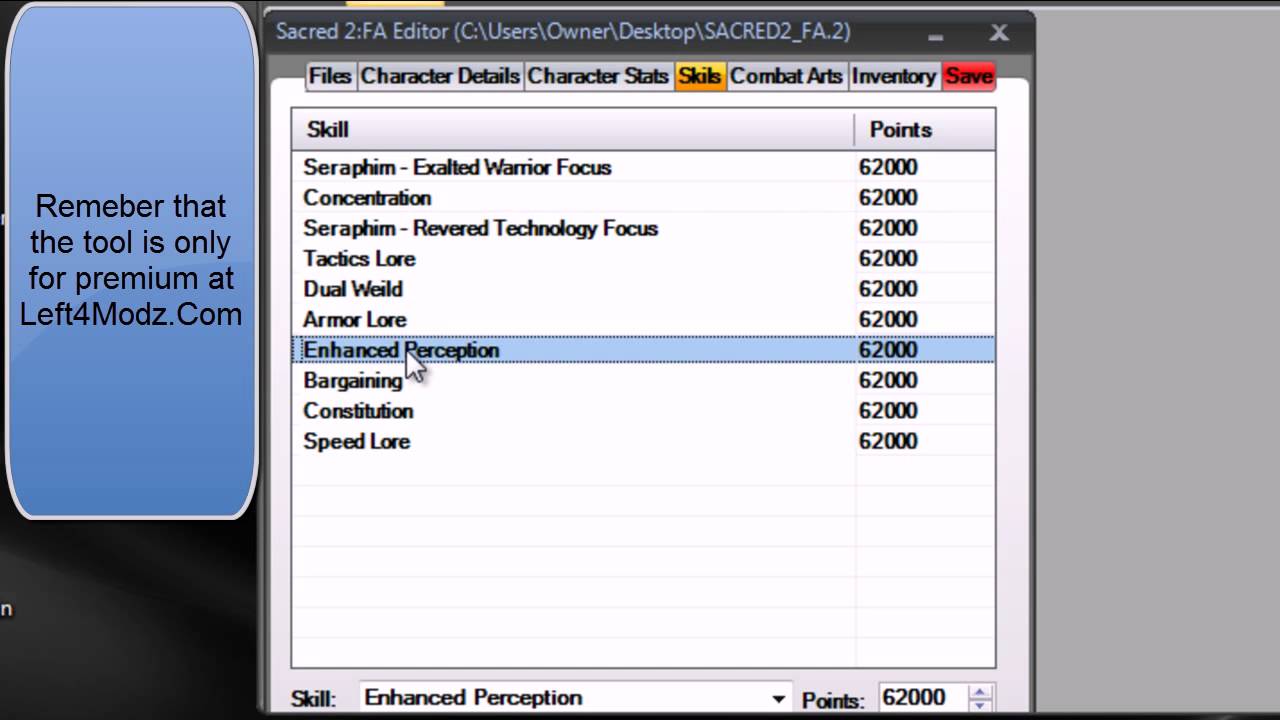Screen dimensions: 1280x720
Task: Click the Points column header
Action: (925, 130)
